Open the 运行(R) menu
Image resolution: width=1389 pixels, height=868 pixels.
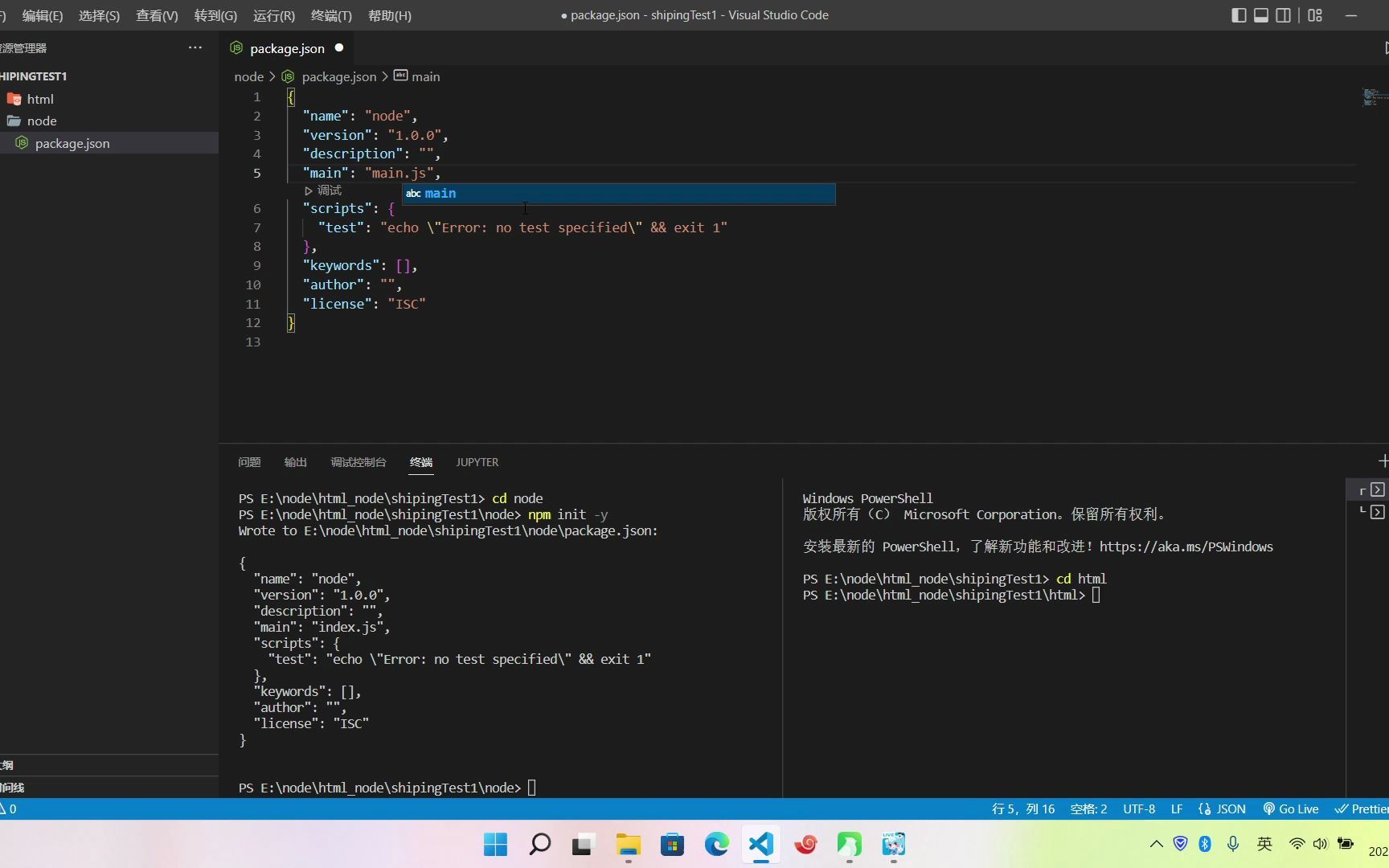tap(273, 15)
